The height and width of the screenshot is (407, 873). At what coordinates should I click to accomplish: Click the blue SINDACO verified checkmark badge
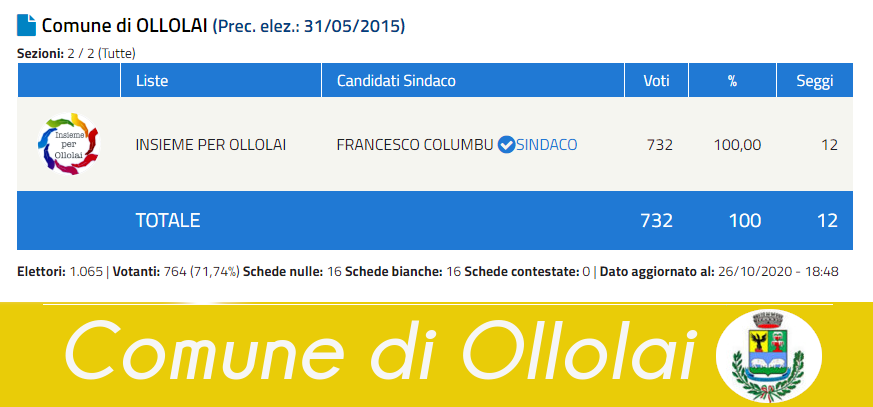[506, 145]
